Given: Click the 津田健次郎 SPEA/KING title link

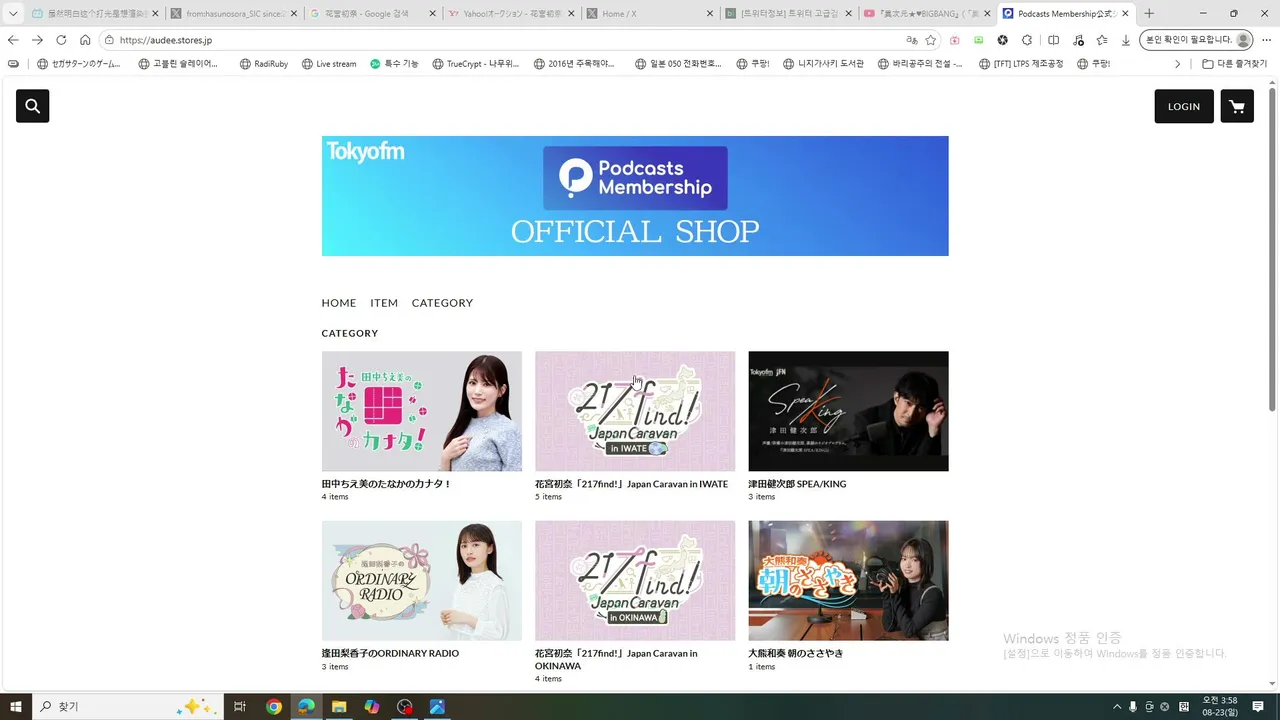Looking at the screenshot, I should click(797, 484).
